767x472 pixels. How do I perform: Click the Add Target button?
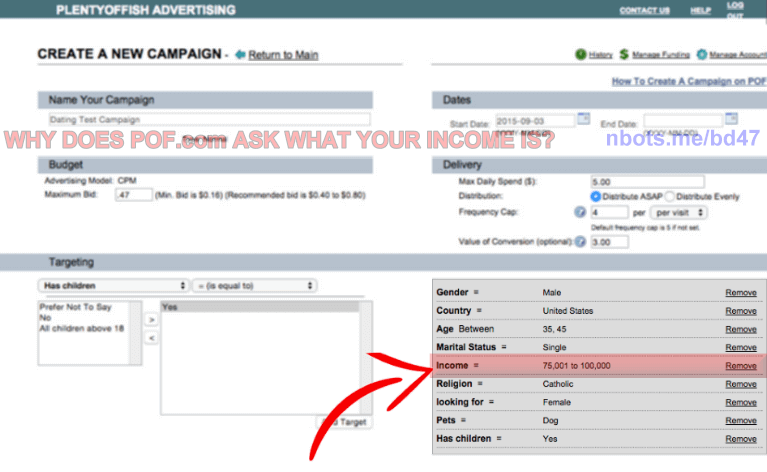coord(345,422)
